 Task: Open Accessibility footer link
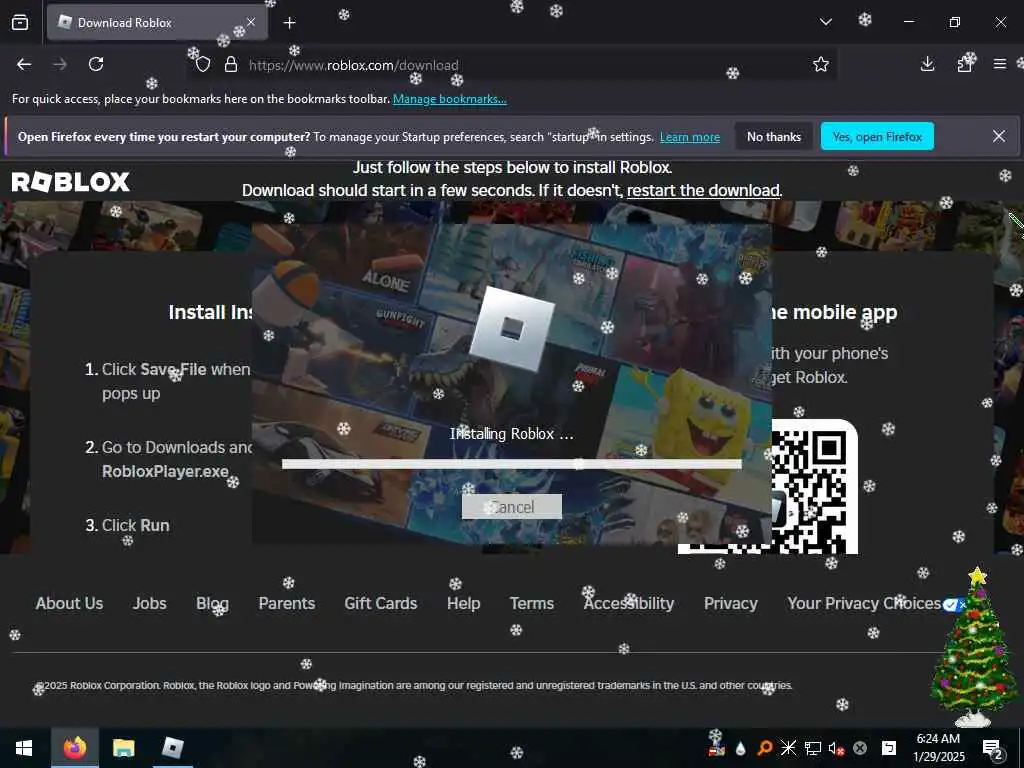point(628,603)
